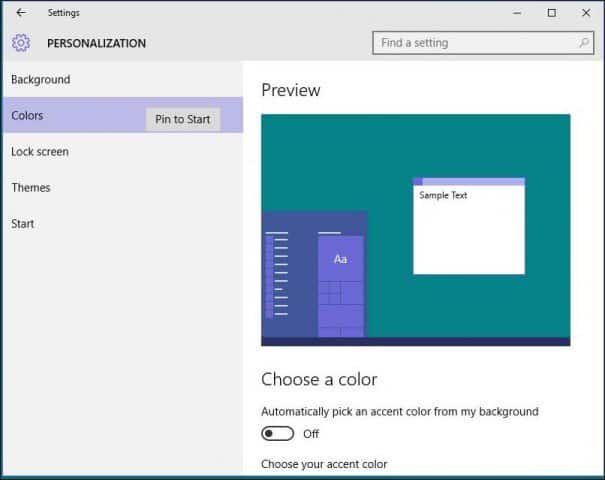The height and width of the screenshot is (480, 605).
Task: Choose Pin to Start option
Action: pyautogui.click(x=183, y=119)
